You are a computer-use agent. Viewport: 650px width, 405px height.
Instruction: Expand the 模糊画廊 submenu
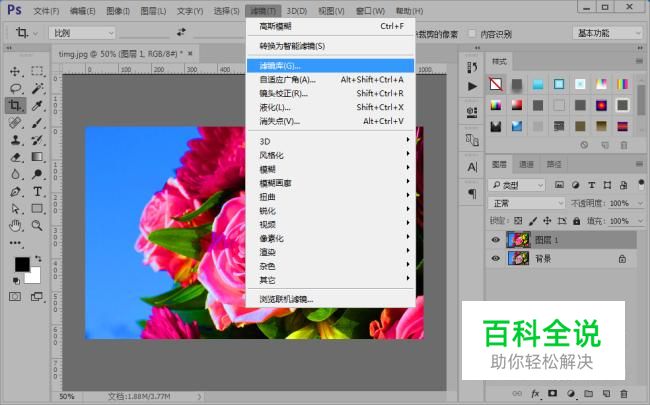coord(330,183)
